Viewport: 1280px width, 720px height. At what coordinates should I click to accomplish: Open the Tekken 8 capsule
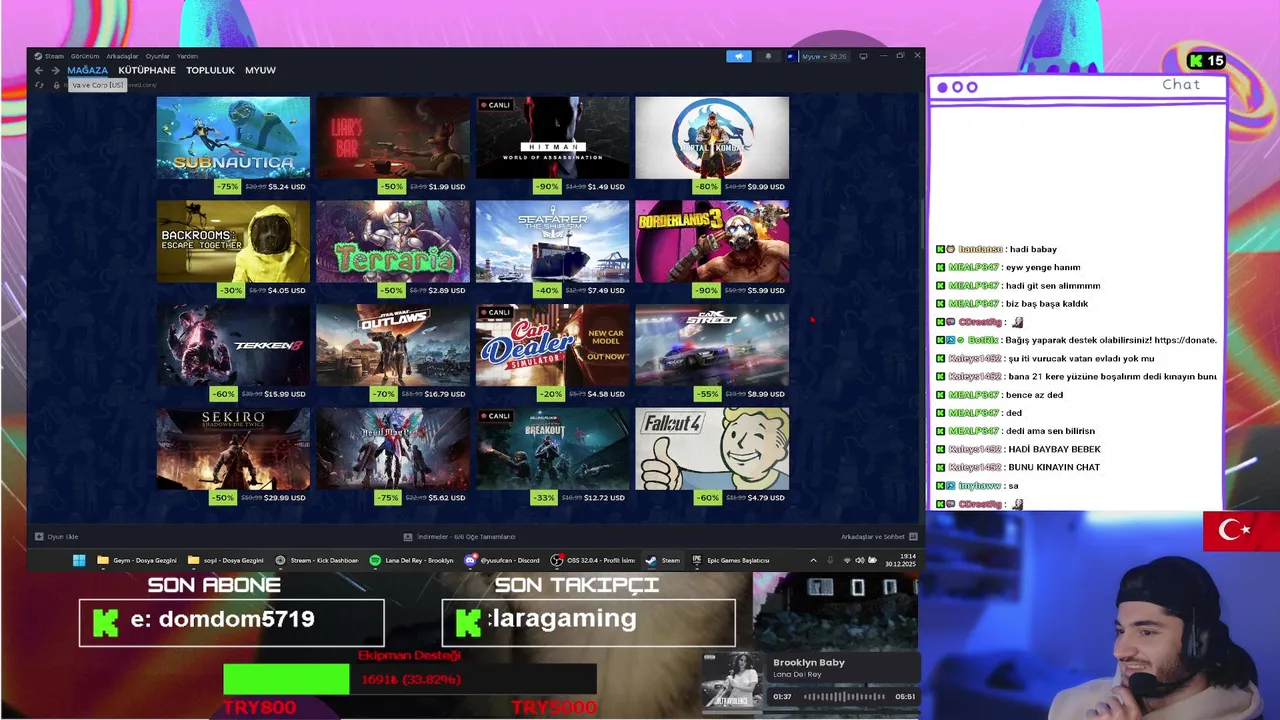pos(233,345)
